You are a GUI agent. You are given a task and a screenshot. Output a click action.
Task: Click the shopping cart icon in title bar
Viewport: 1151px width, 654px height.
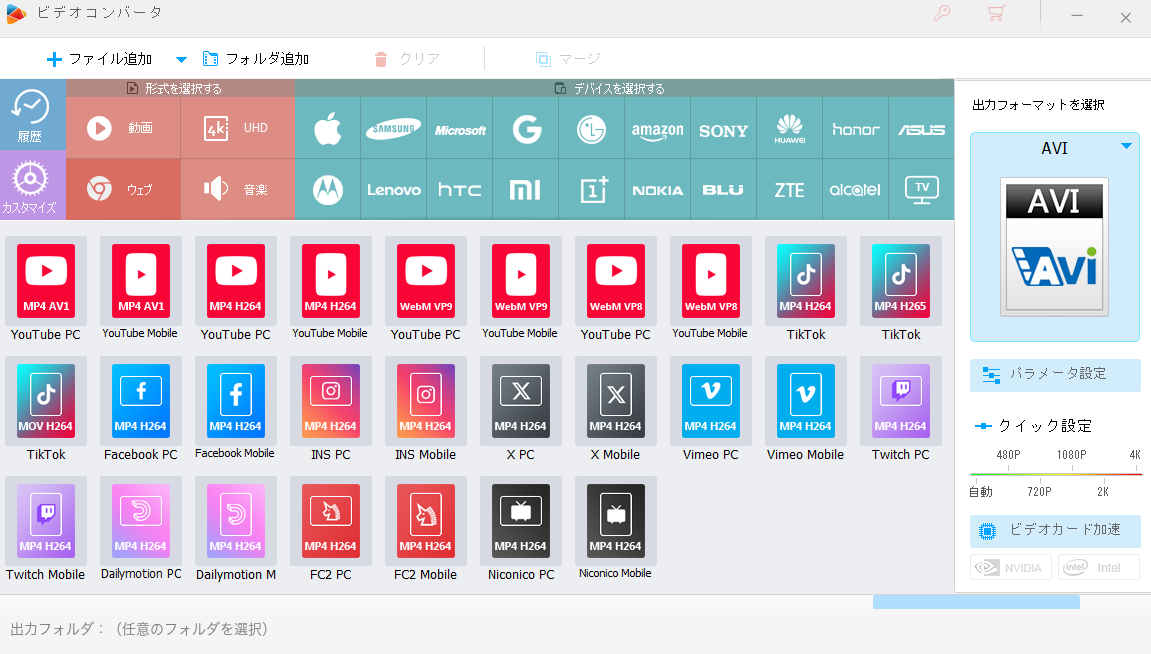(x=996, y=14)
